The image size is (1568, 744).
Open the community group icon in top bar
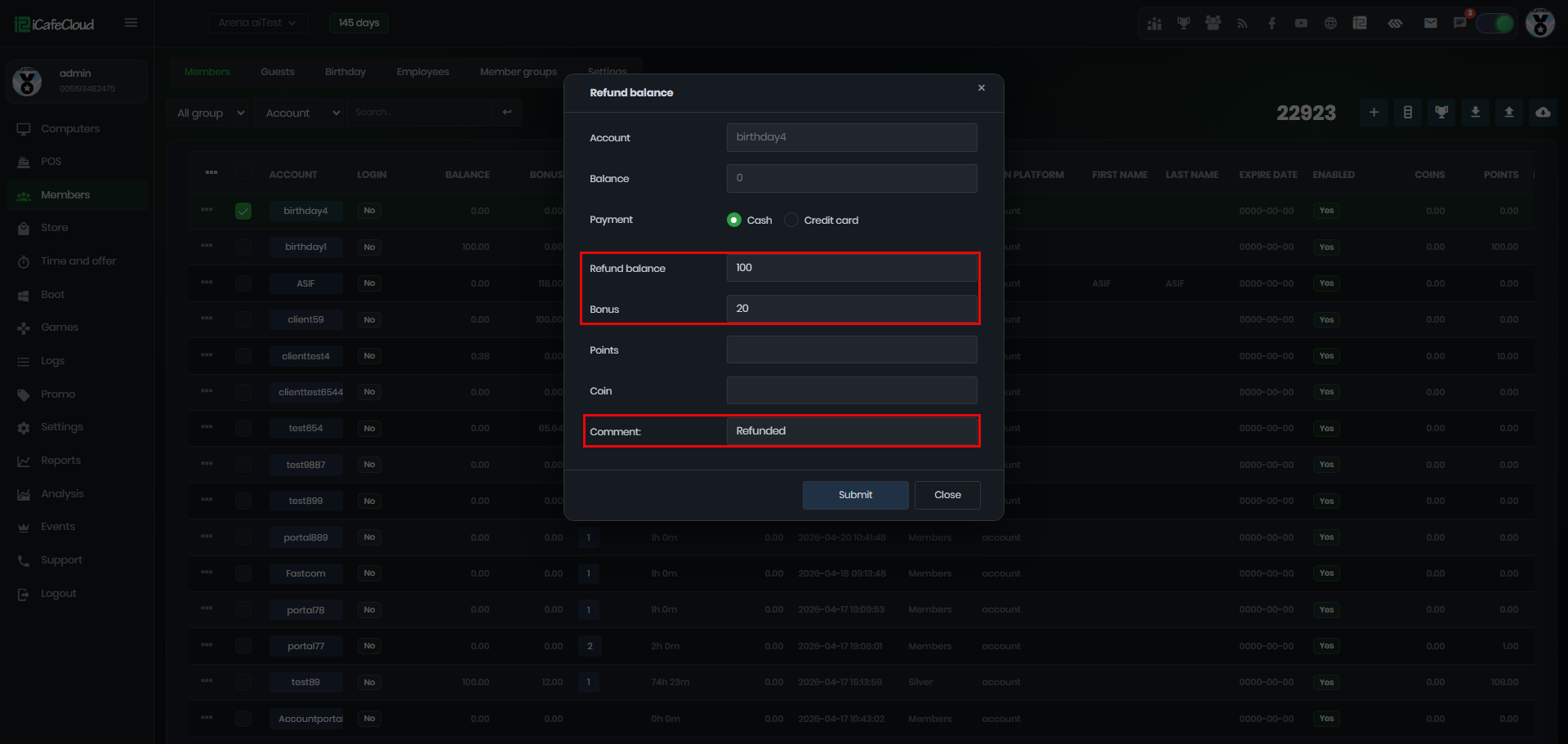1213,23
